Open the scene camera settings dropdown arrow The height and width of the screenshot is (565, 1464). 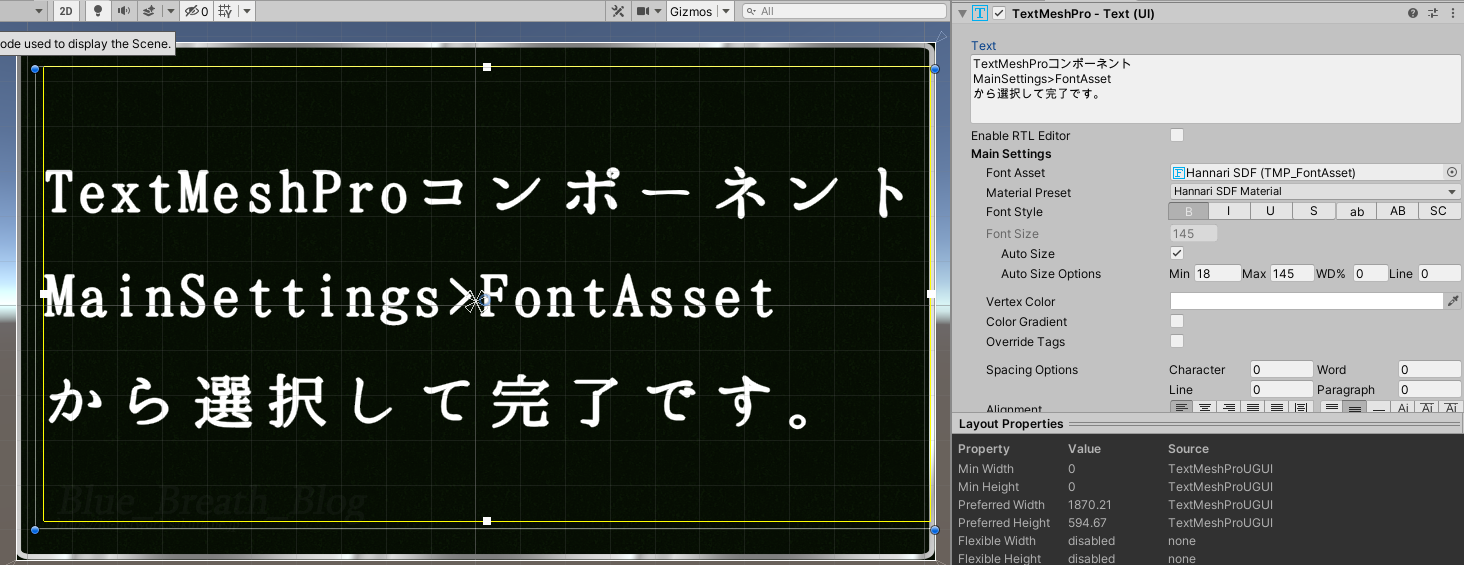tap(659, 11)
